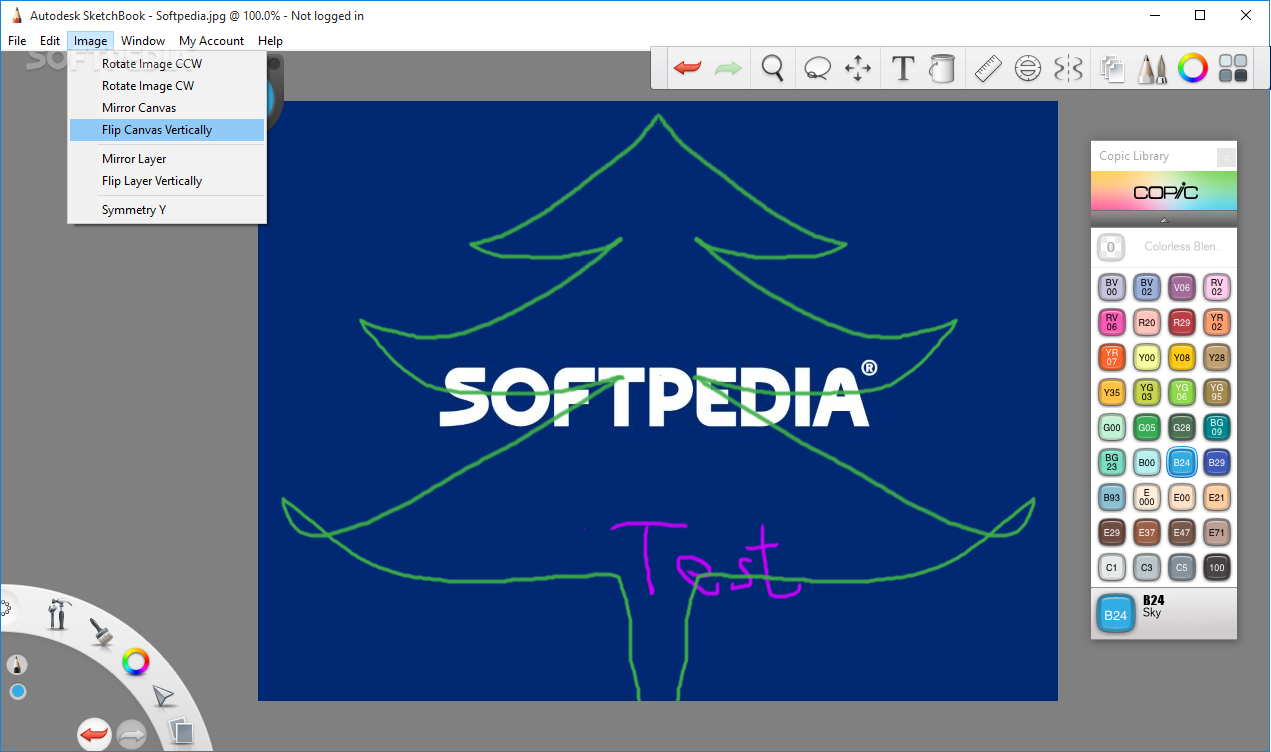Choose Rotate Image CCW
The width and height of the screenshot is (1271, 752).
click(167, 64)
